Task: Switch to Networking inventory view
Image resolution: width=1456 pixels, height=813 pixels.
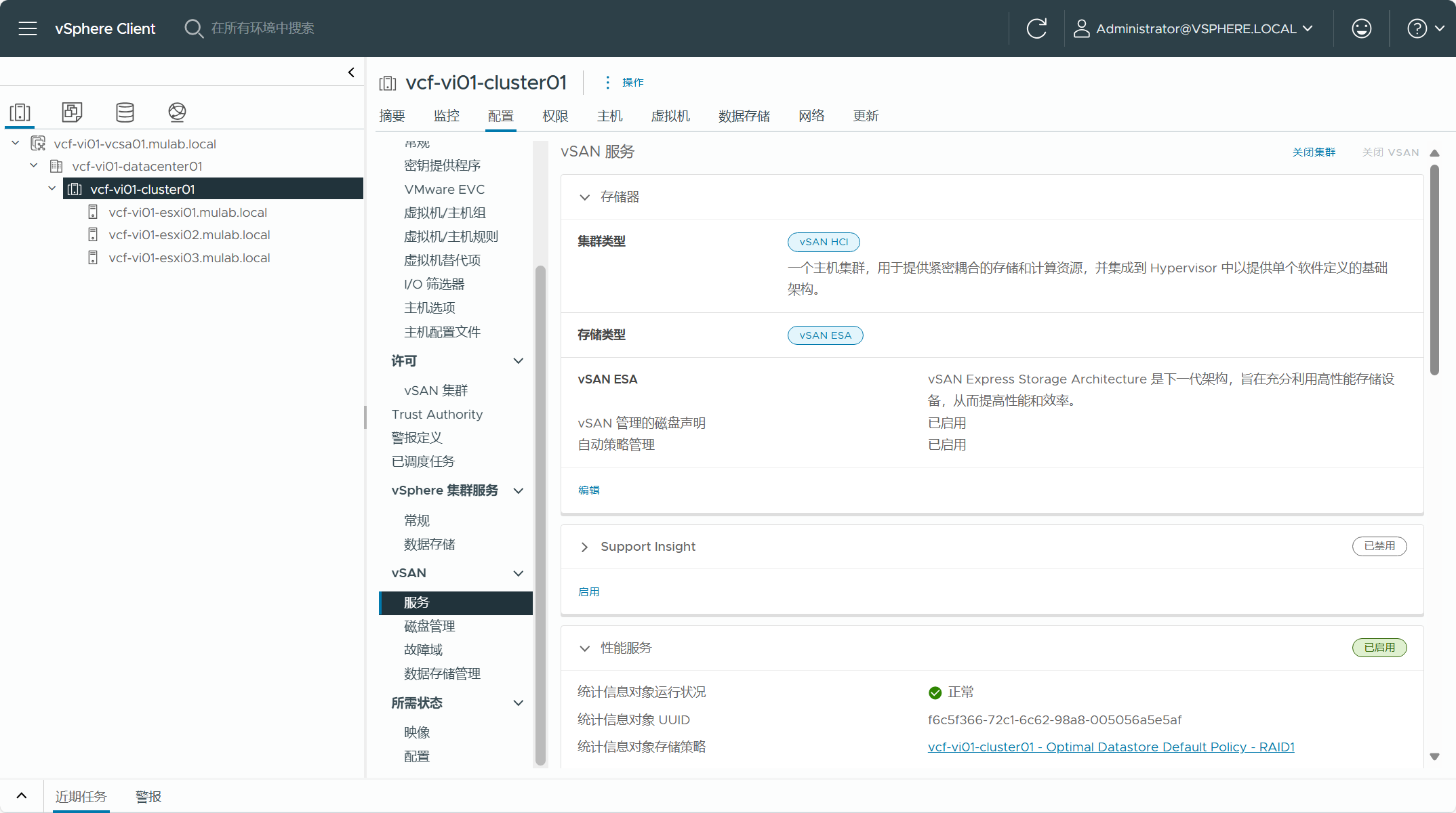Action: click(x=177, y=112)
